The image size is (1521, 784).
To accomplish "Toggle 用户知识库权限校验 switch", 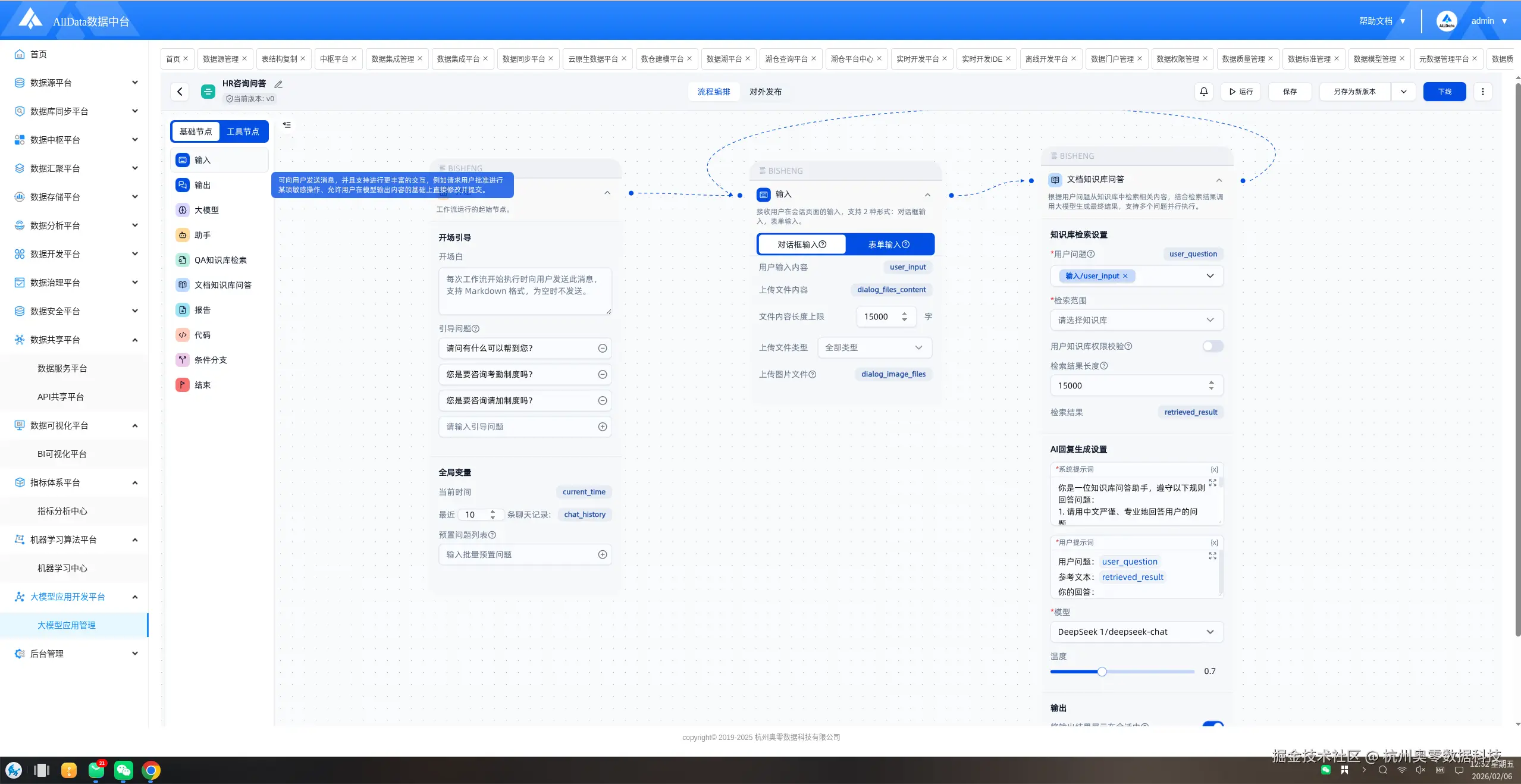I will tap(1212, 346).
